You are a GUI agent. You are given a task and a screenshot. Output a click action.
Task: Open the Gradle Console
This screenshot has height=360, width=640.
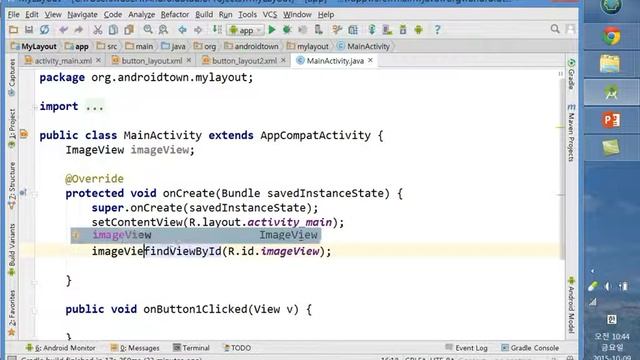[x=530, y=348]
